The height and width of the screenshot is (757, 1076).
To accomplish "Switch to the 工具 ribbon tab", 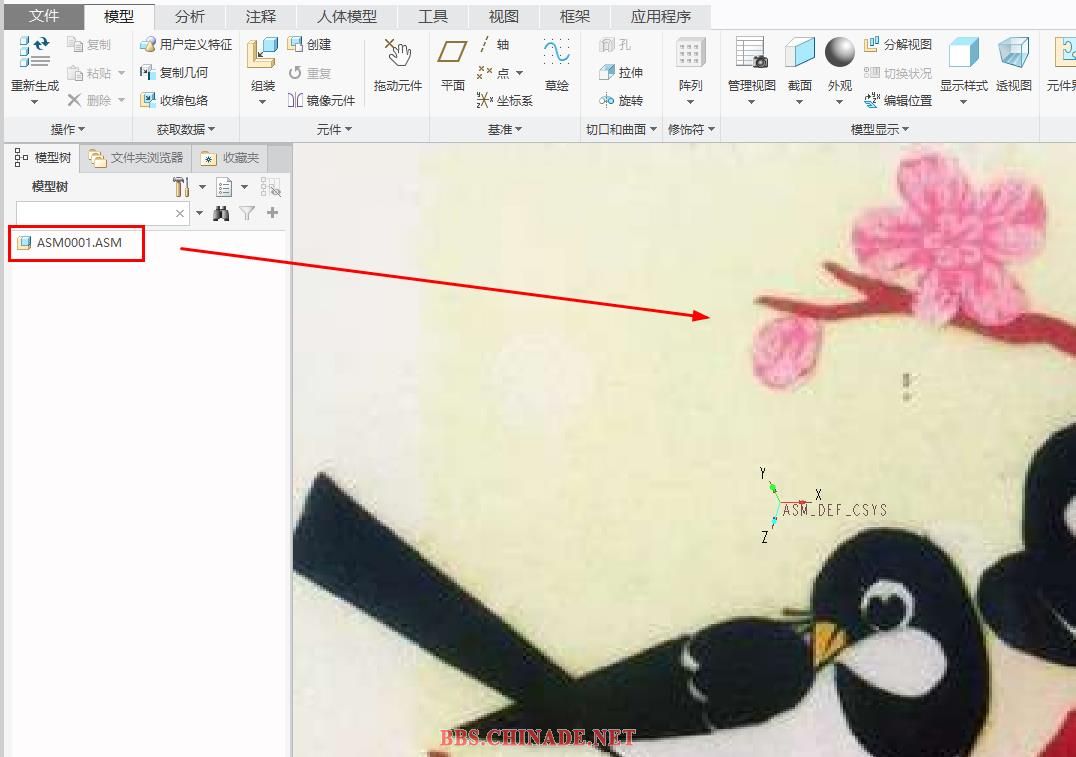I will click(x=433, y=16).
